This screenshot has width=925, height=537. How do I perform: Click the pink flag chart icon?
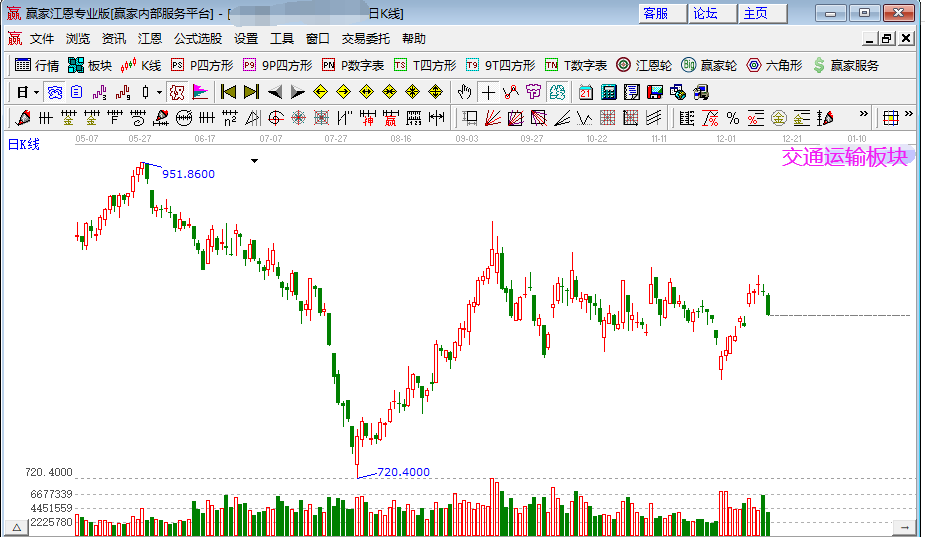pos(201,92)
